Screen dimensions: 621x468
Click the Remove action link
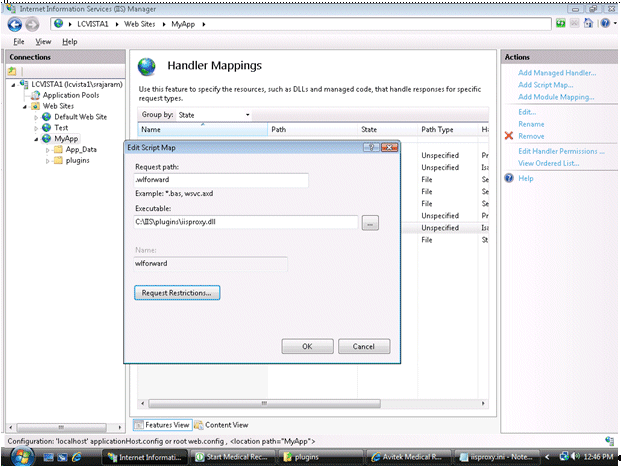click(x=531, y=136)
